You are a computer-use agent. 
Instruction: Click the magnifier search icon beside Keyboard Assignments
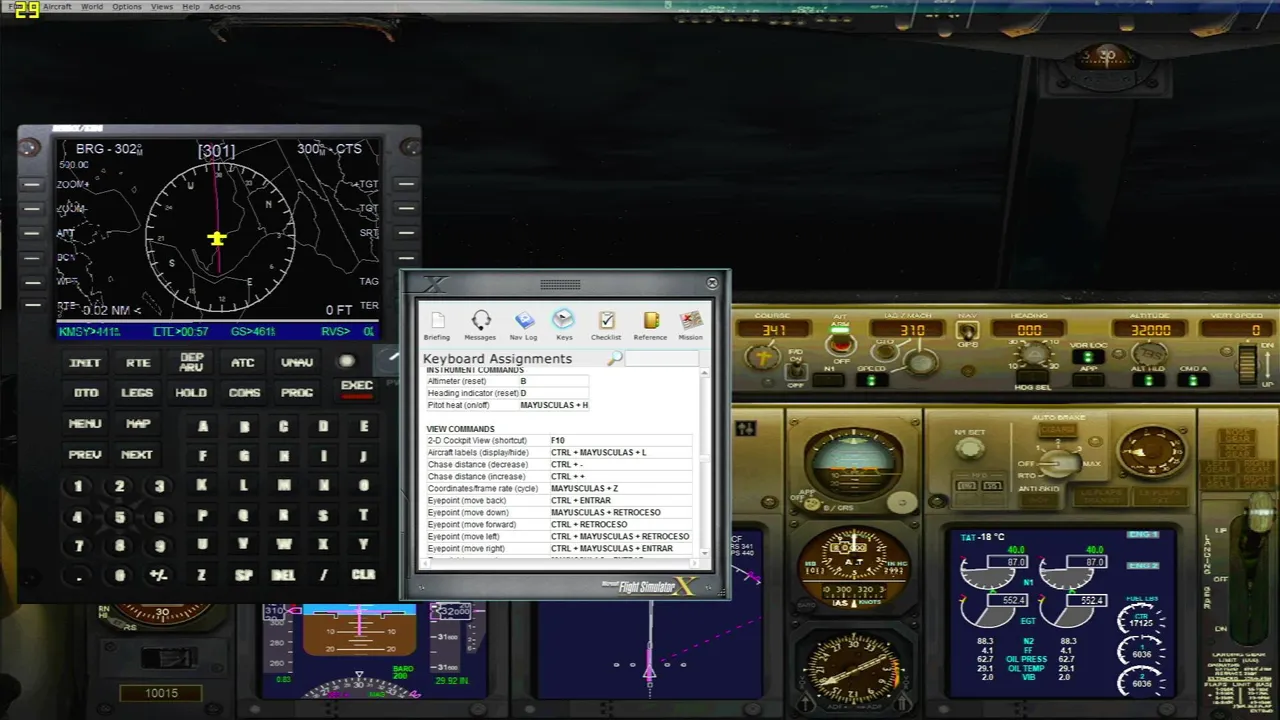(615, 358)
